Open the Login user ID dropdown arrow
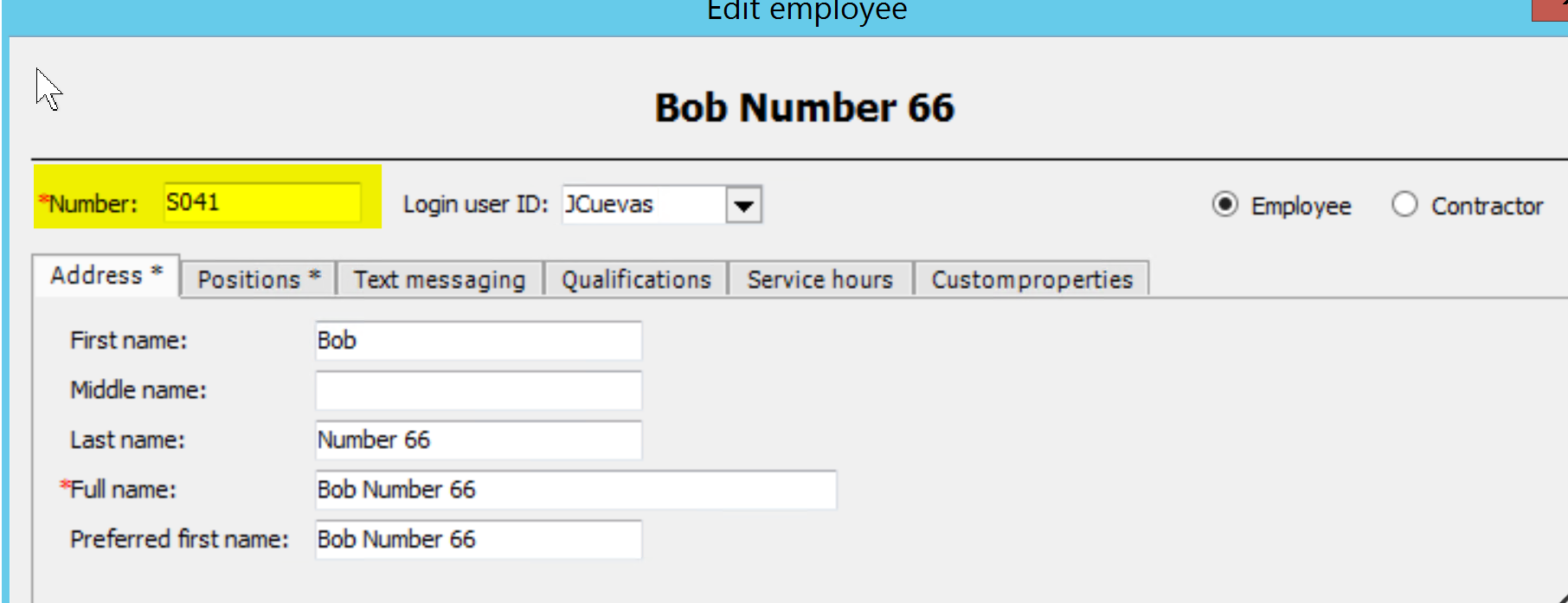 (743, 205)
